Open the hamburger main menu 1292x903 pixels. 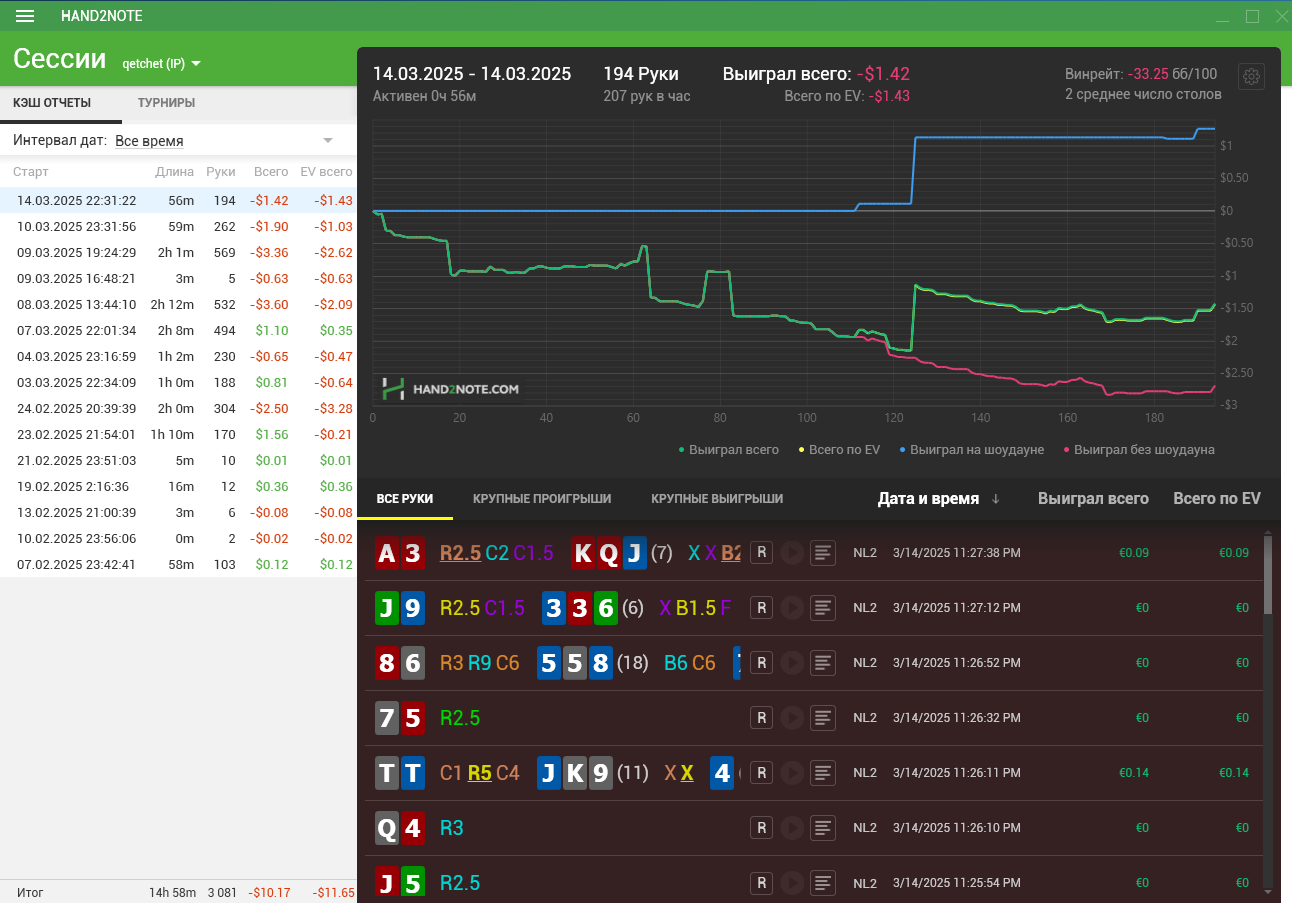(26, 16)
